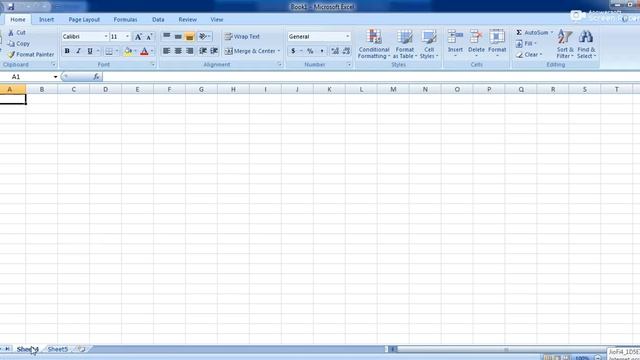
Task: Open the Name Box dropdown arrow
Action: pyautogui.click(x=56, y=77)
